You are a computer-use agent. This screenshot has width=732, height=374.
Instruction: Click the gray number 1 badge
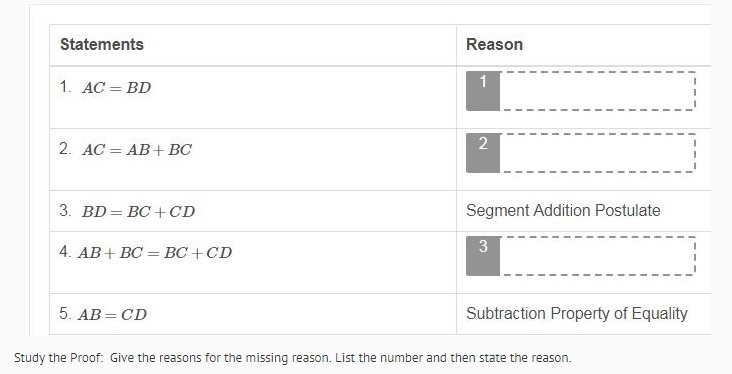[x=483, y=91]
